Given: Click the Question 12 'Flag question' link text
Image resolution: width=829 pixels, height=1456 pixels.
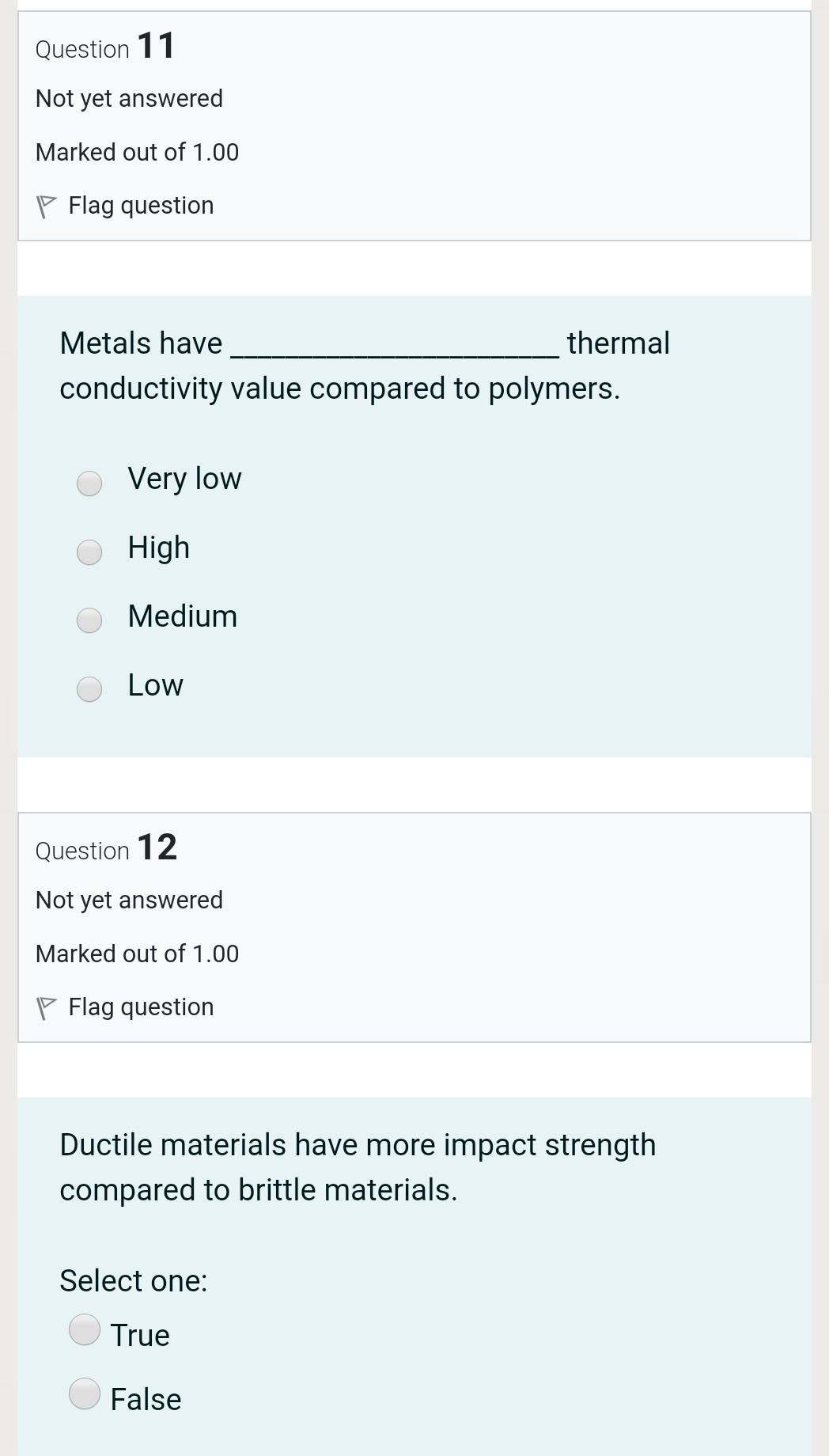Looking at the screenshot, I should (141, 1007).
